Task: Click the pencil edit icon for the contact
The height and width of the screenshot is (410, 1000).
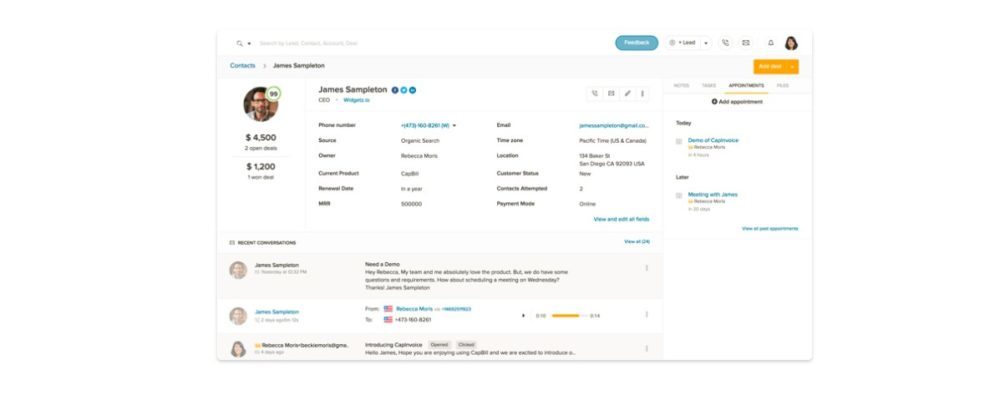Action: point(627,93)
